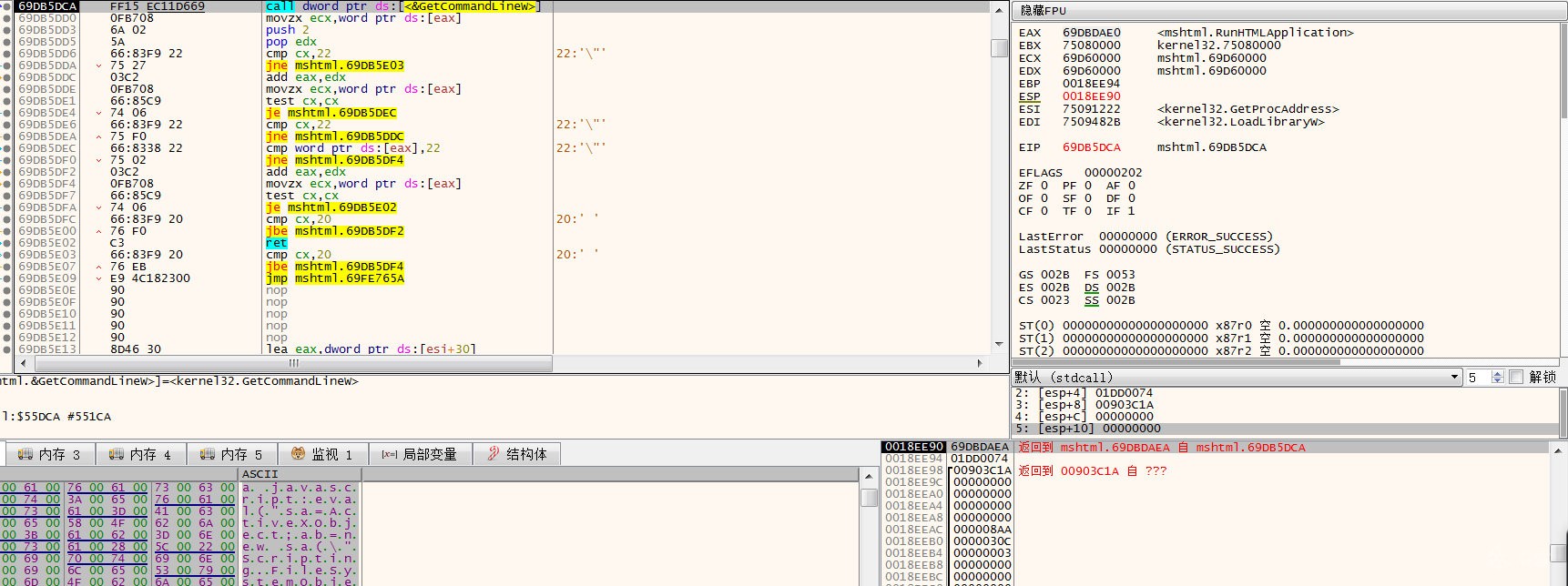The height and width of the screenshot is (586, 1568).
Task: Select the EAX register value 69DBDAE0
Action: click(1092, 33)
